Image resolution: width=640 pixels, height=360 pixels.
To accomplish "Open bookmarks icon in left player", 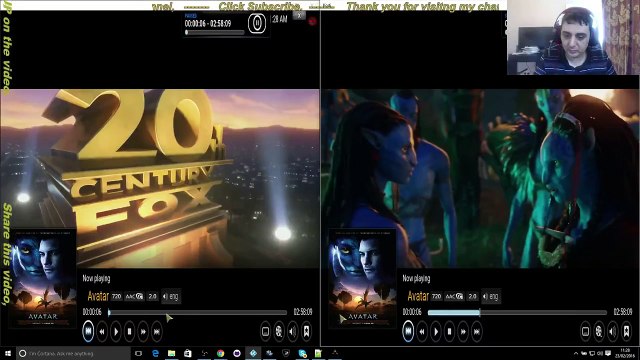I will click(x=306, y=331).
